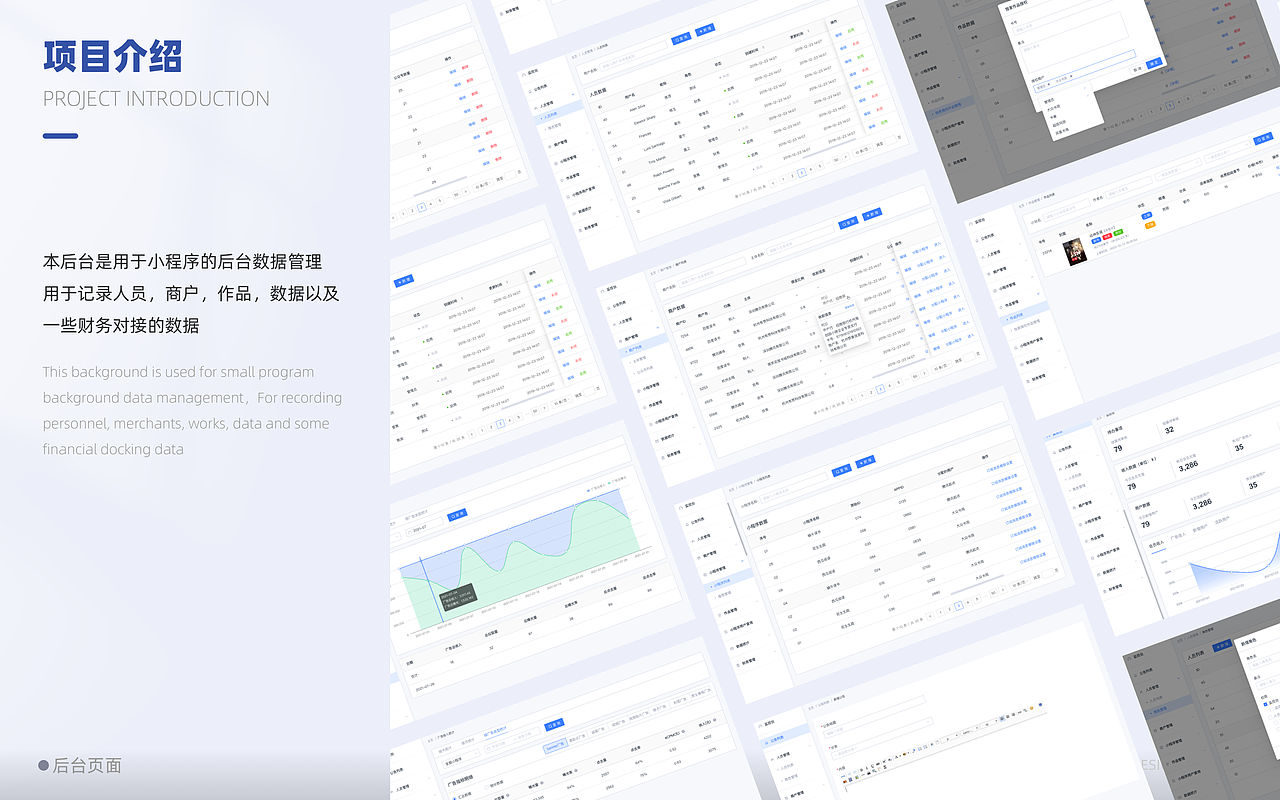1280x800 pixels.
Task: Collapse the 人员管理 chevron in the 人员数据 page sidebar
Action: coord(573,95)
